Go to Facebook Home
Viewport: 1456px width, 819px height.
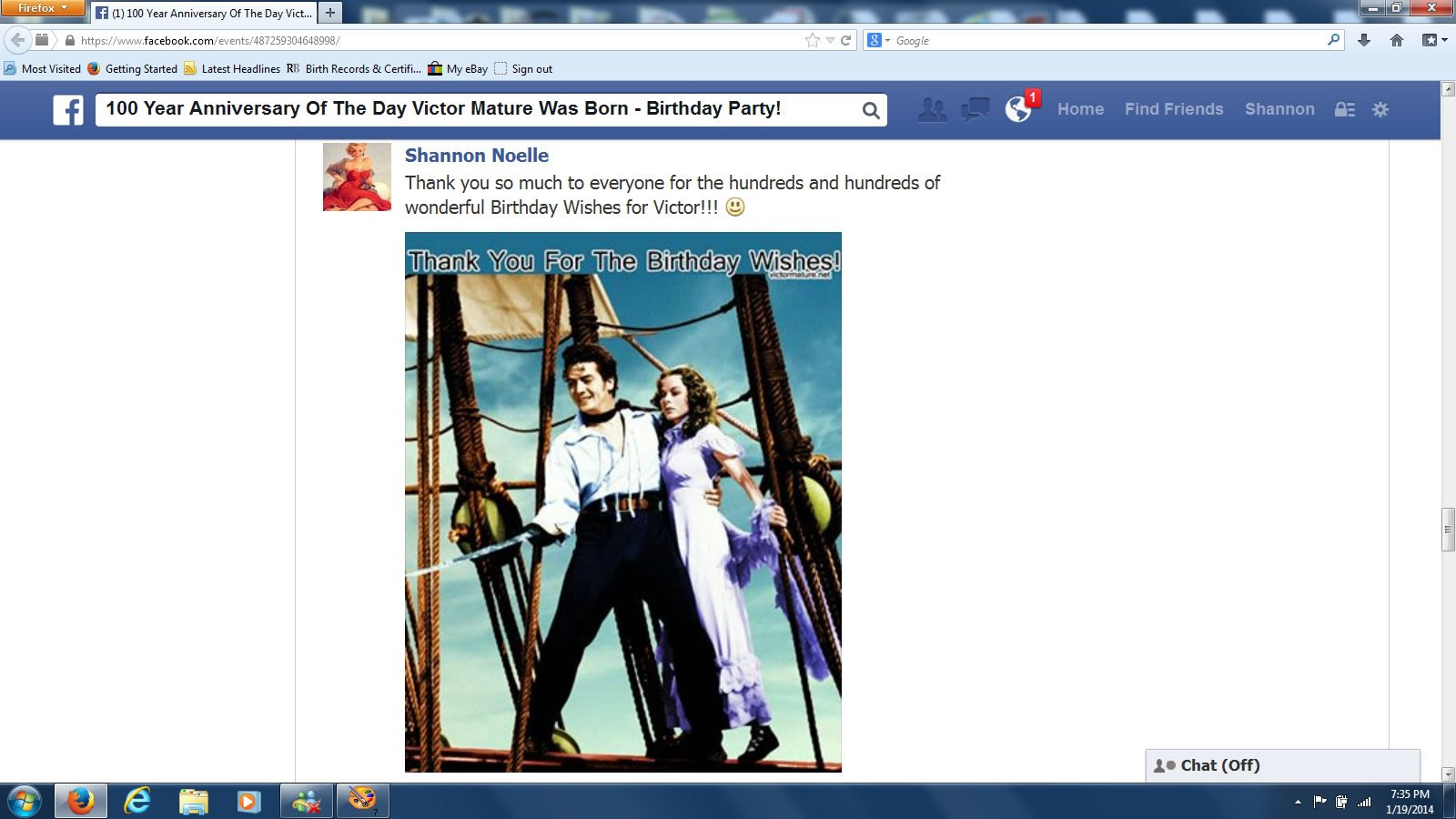click(x=1080, y=109)
